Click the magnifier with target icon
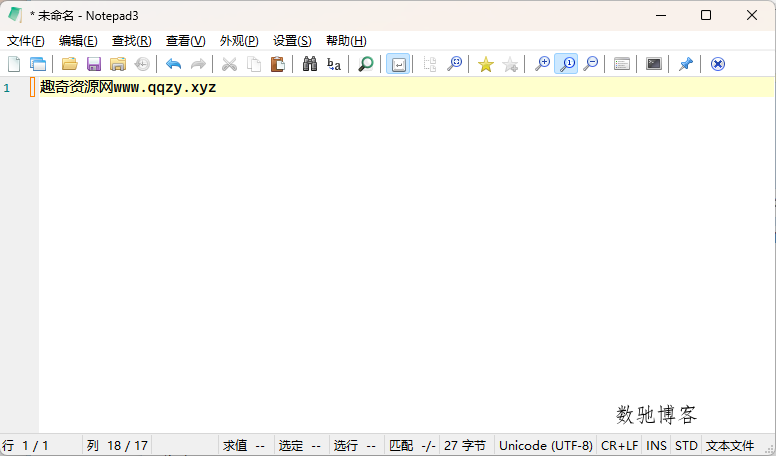This screenshot has width=776, height=456. (x=454, y=64)
